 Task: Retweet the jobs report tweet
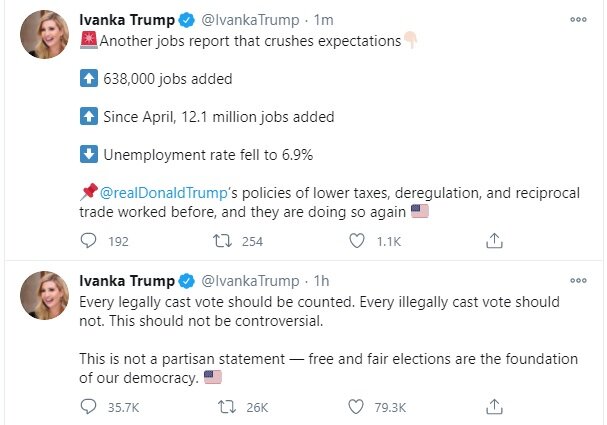point(224,241)
